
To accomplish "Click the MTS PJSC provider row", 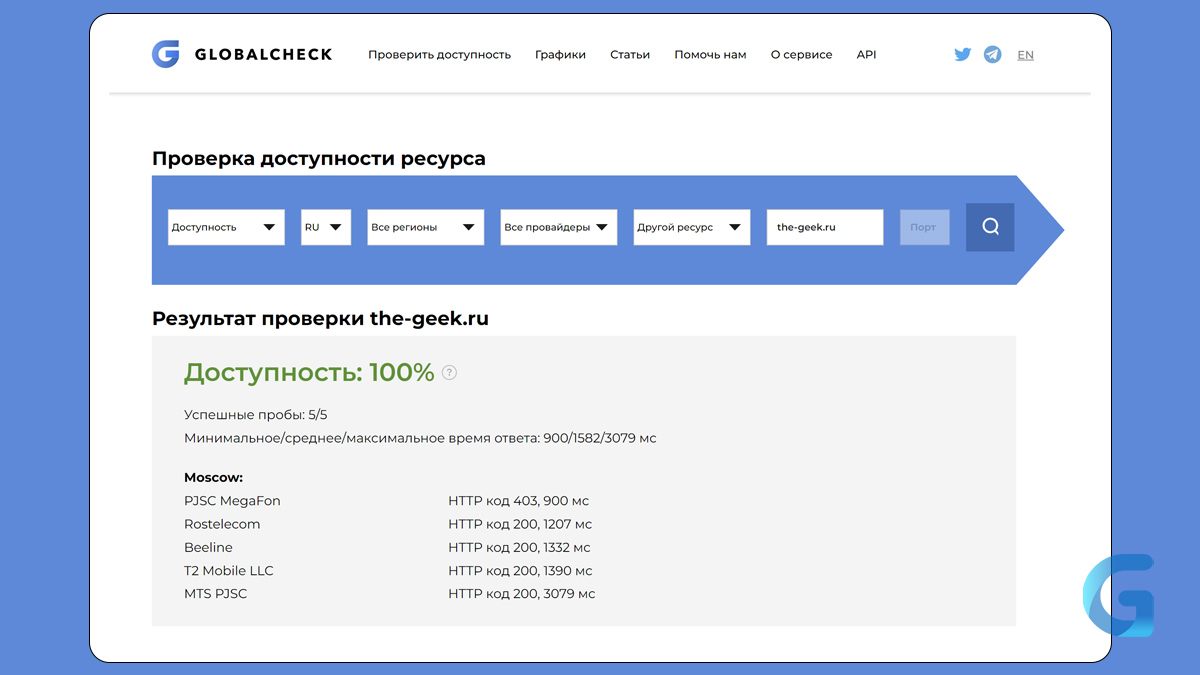I will 215,594.
